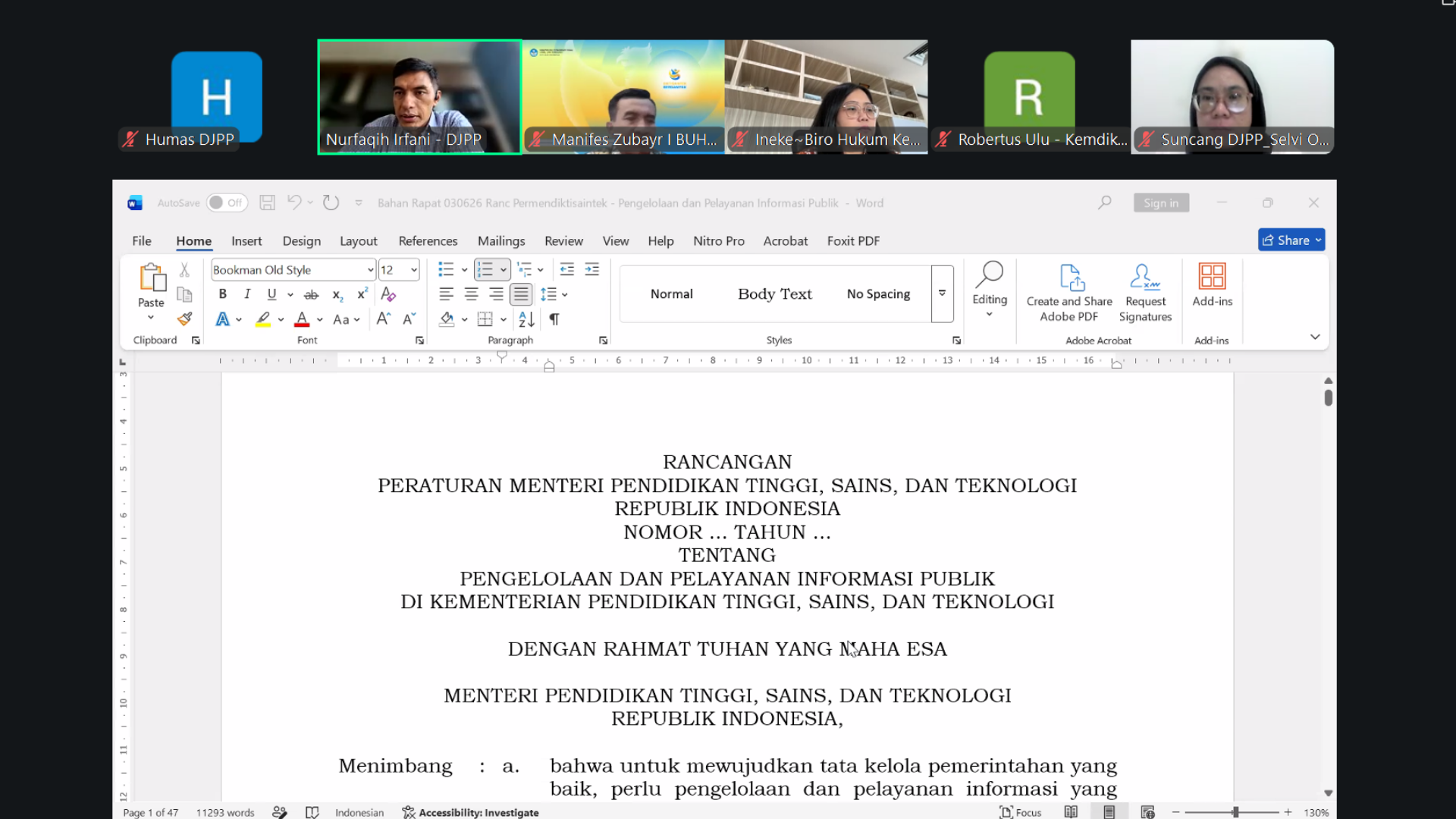The height and width of the screenshot is (819, 1456).
Task: Click the Share button
Action: click(1291, 240)
